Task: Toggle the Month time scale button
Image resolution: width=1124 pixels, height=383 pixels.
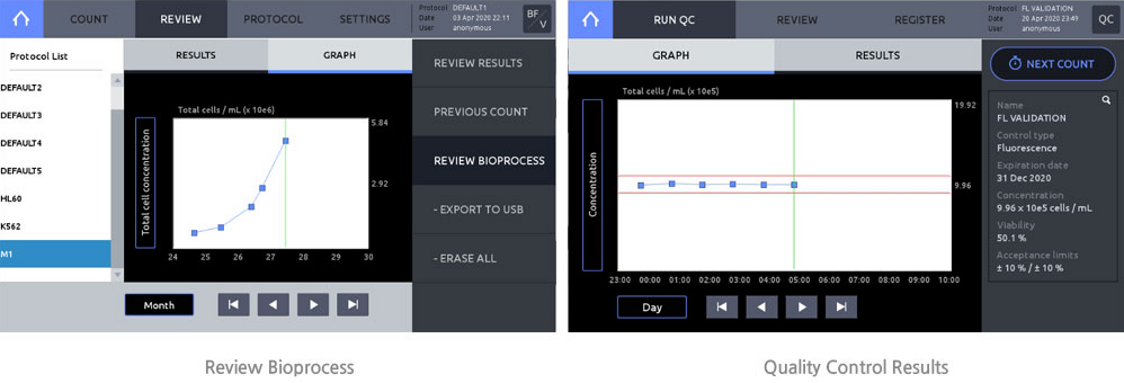Action: pos(159,305)
